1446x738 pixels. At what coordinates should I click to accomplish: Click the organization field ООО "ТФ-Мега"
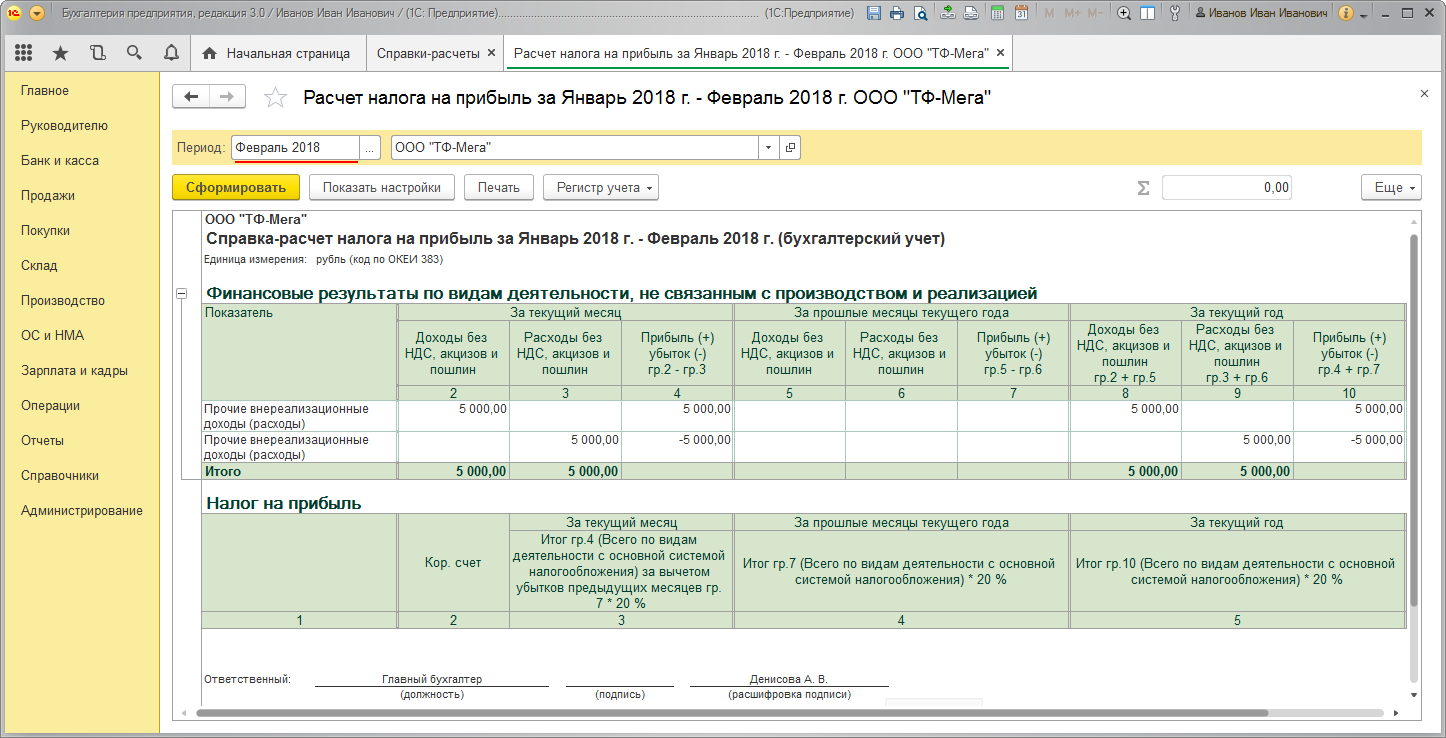(x=574, y=148)
